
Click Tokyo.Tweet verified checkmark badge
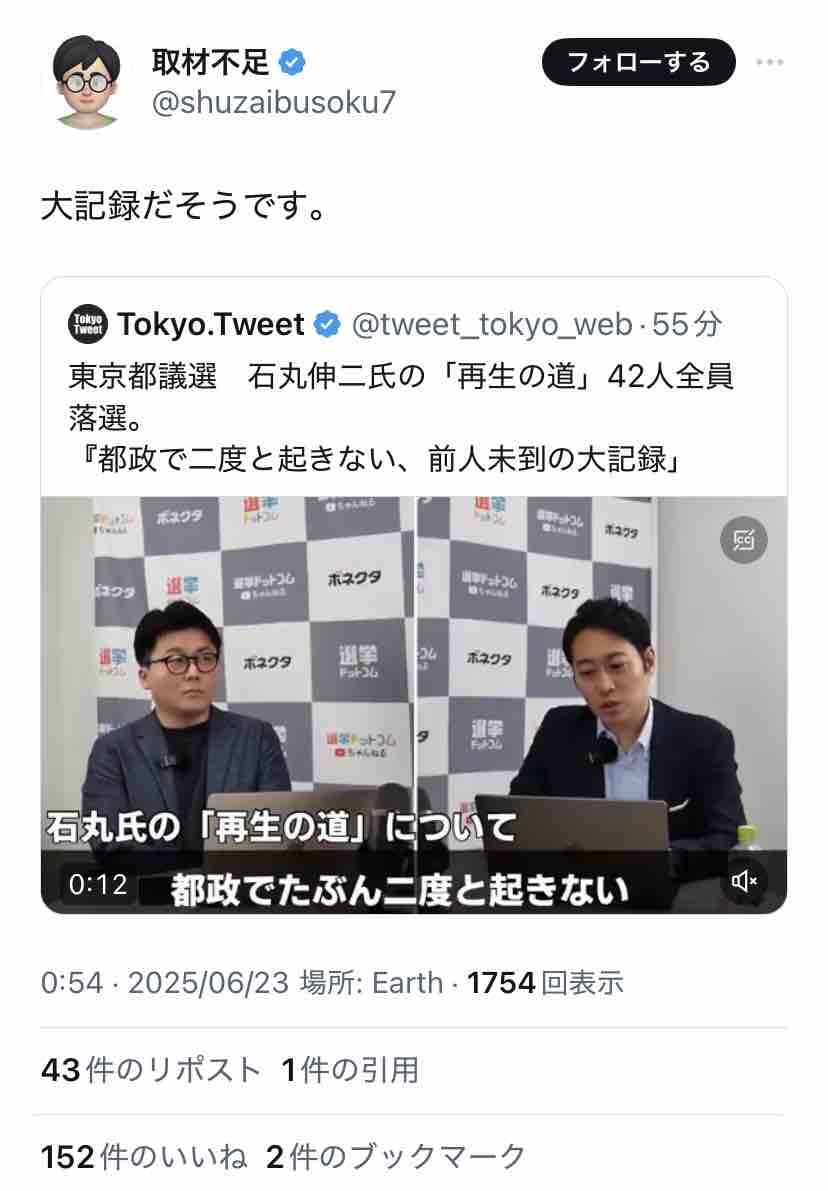(x=327, y=324)
